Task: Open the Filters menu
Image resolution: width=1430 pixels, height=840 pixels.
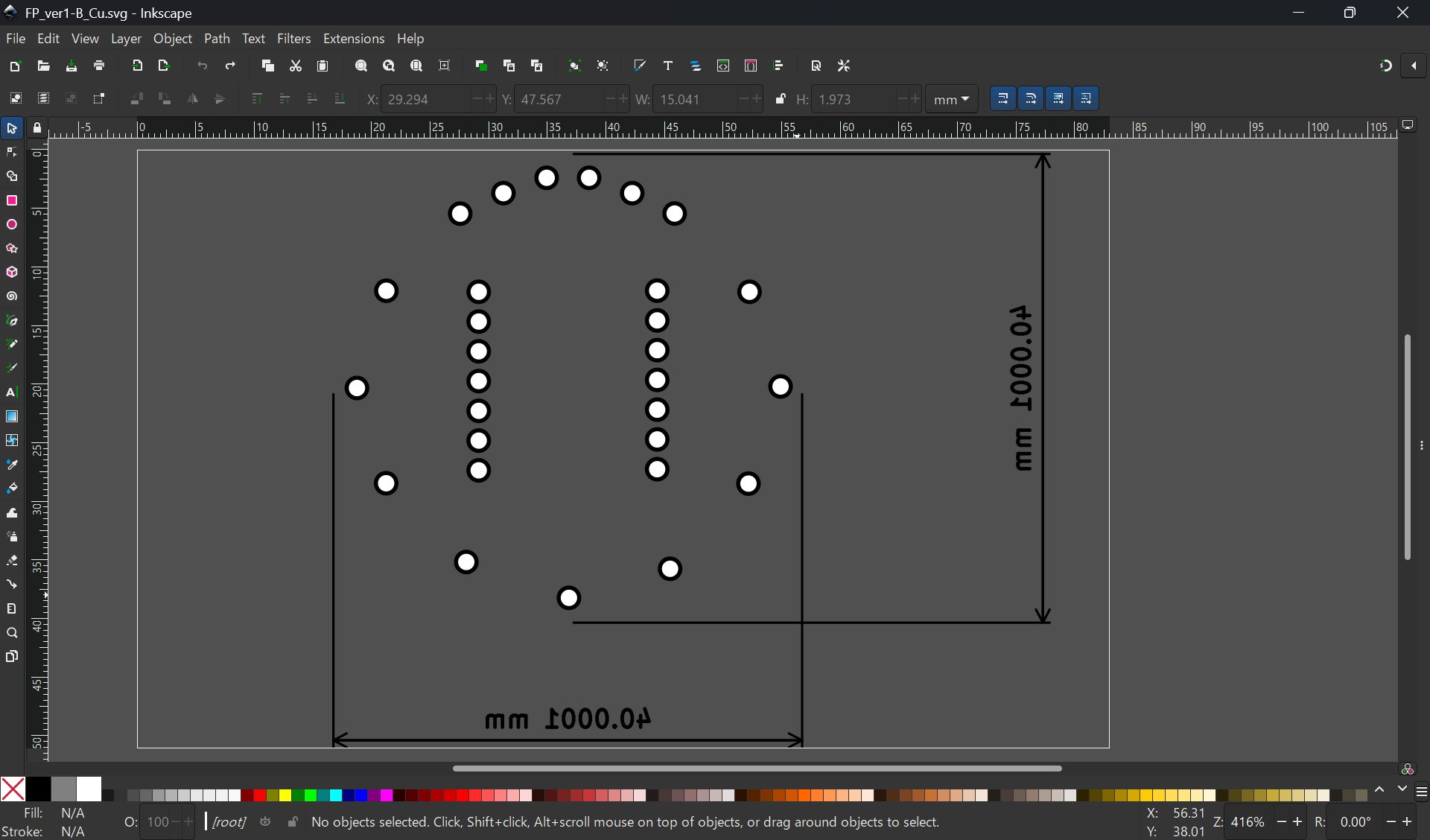Action: tap(294, 39)
